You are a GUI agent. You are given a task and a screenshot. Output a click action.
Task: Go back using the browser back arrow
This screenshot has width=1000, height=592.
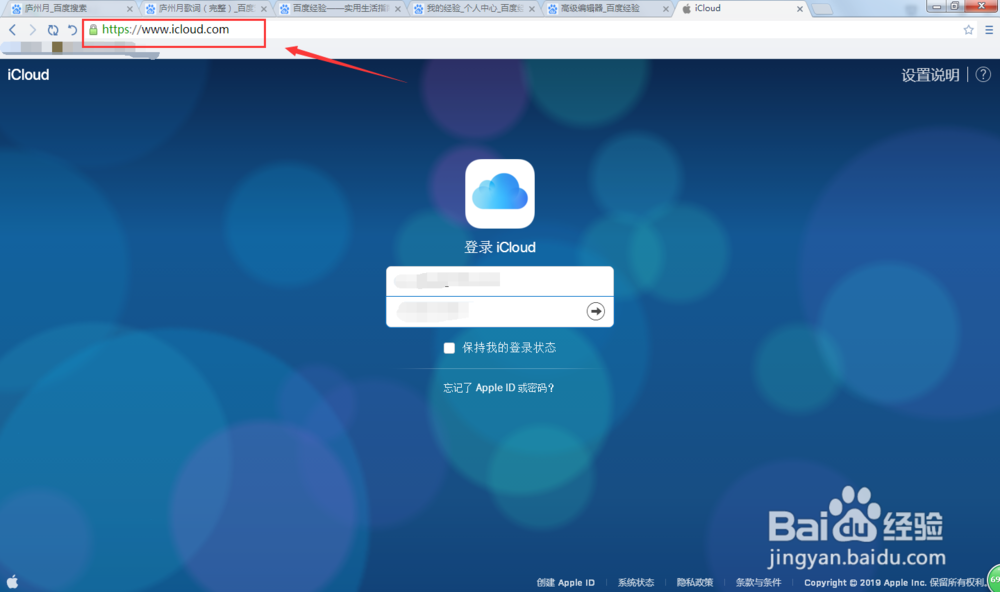(x=12, y=30)
